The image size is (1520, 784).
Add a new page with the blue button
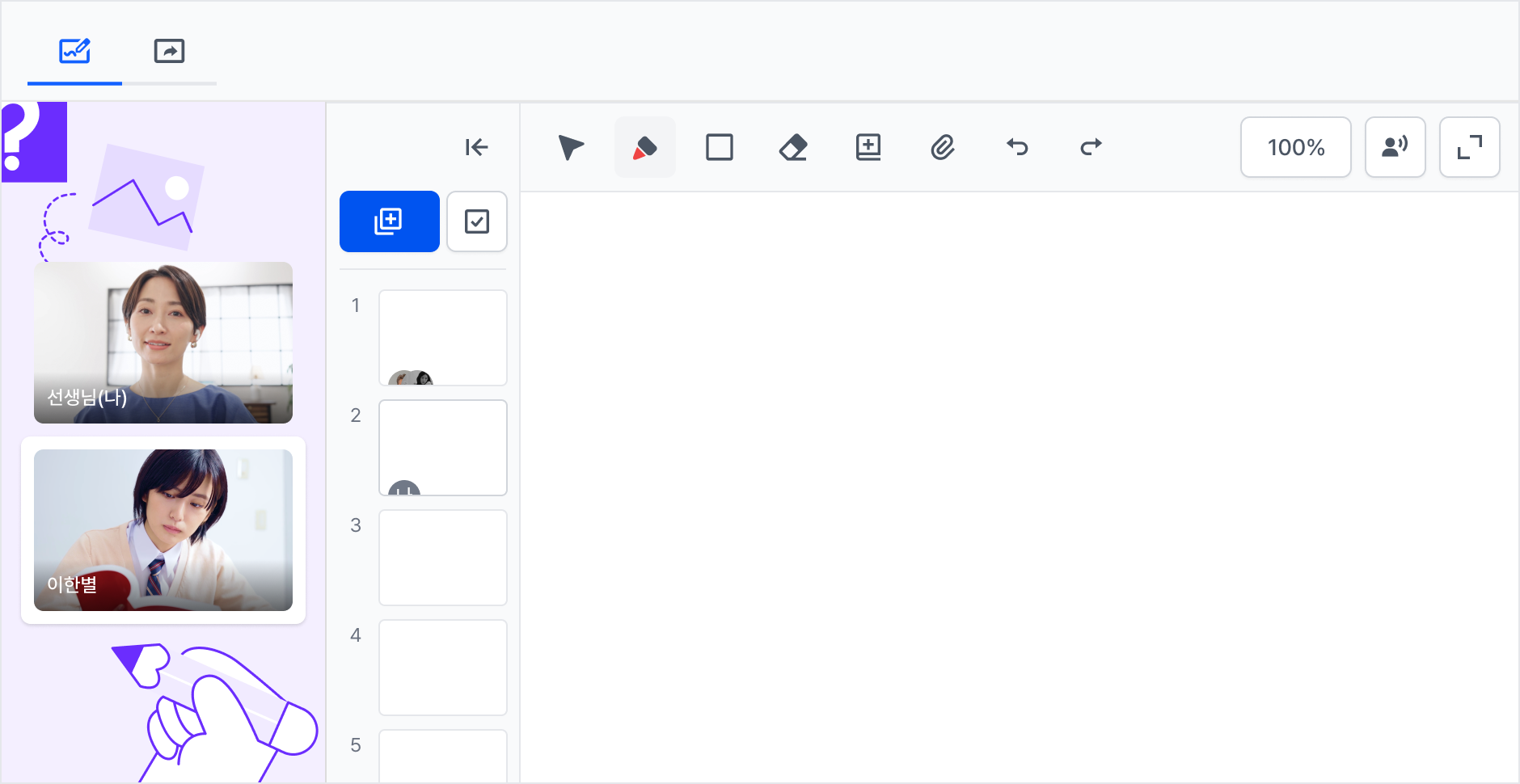coord(390,221)
